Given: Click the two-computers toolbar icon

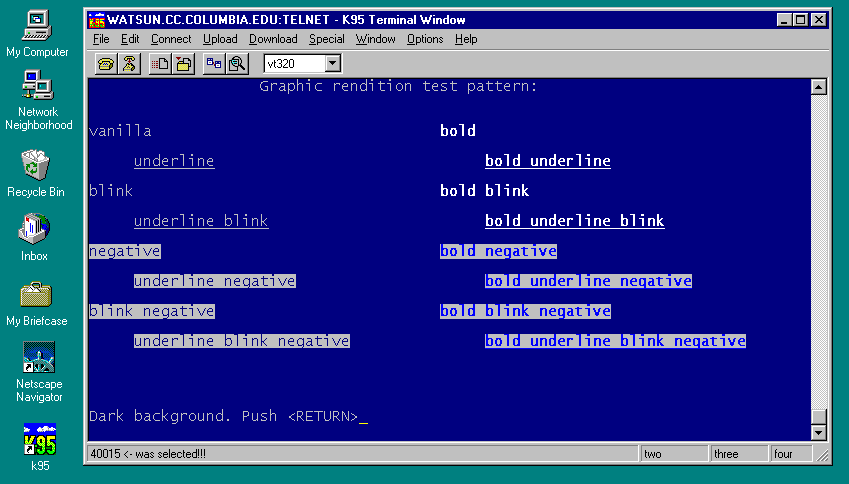Looking at the screenshot, I should [214, 64].
